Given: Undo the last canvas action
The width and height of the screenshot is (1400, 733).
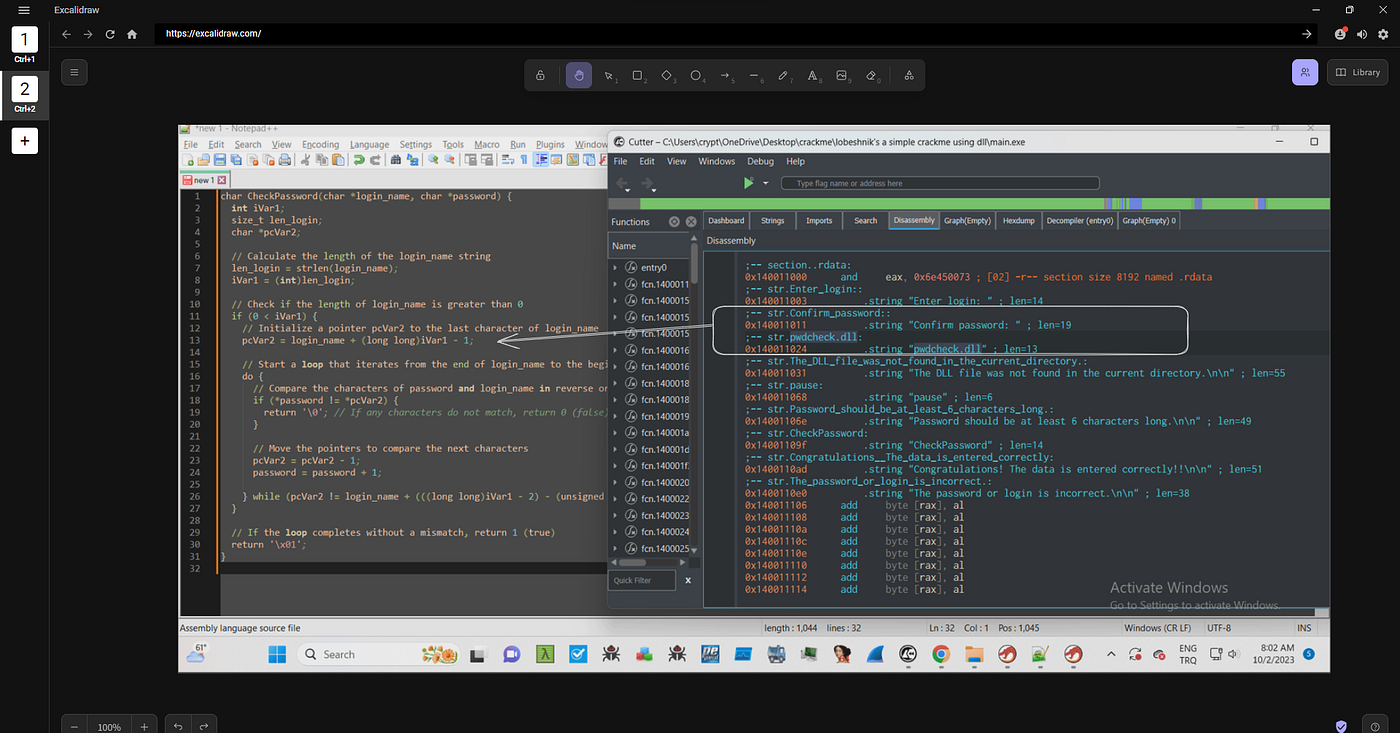Looking at the screenshot, I should (x=178, y=727).
